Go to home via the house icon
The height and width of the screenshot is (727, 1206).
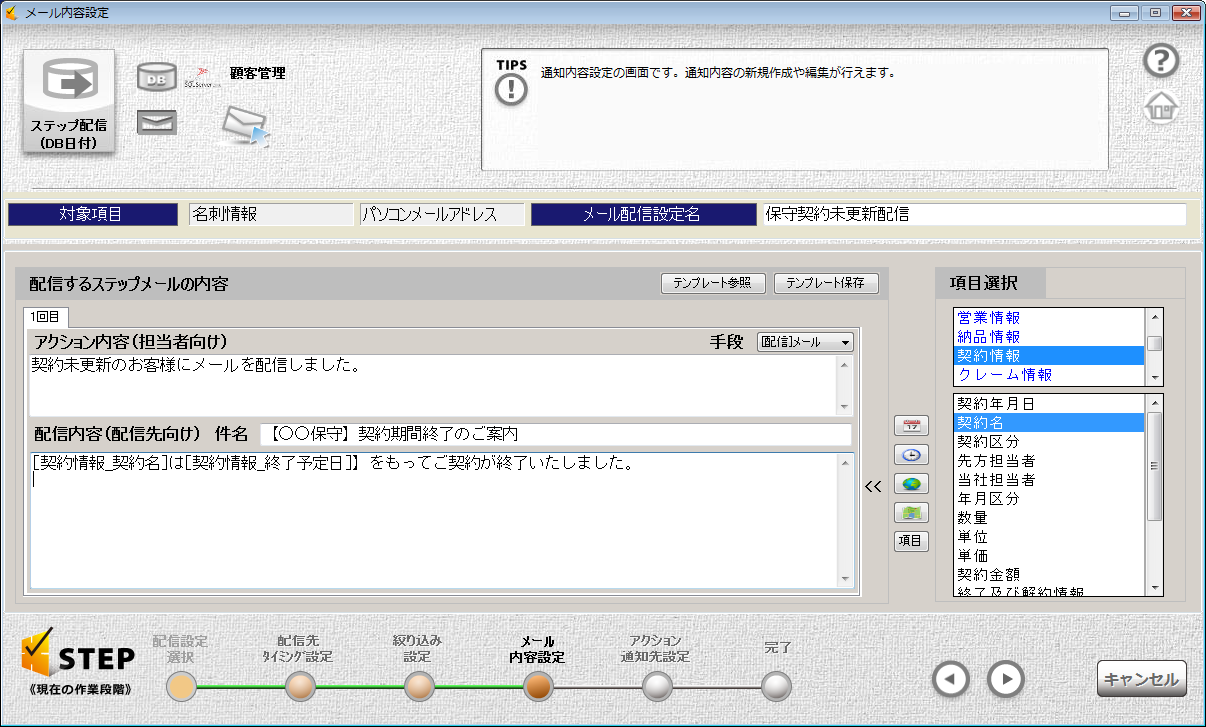(x=1161, y=107)
